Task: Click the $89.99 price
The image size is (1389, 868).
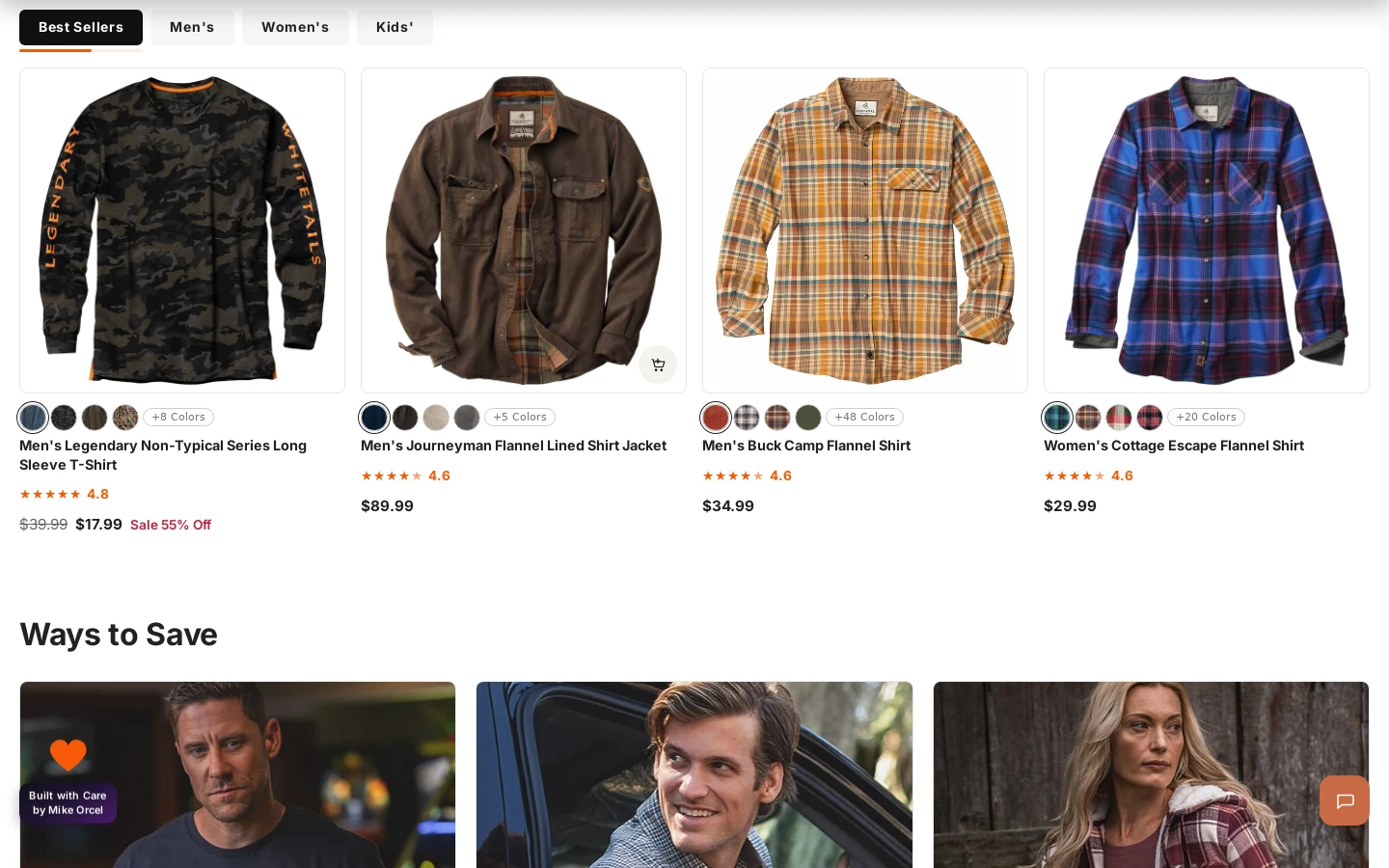Action: [x=387, y=505]
